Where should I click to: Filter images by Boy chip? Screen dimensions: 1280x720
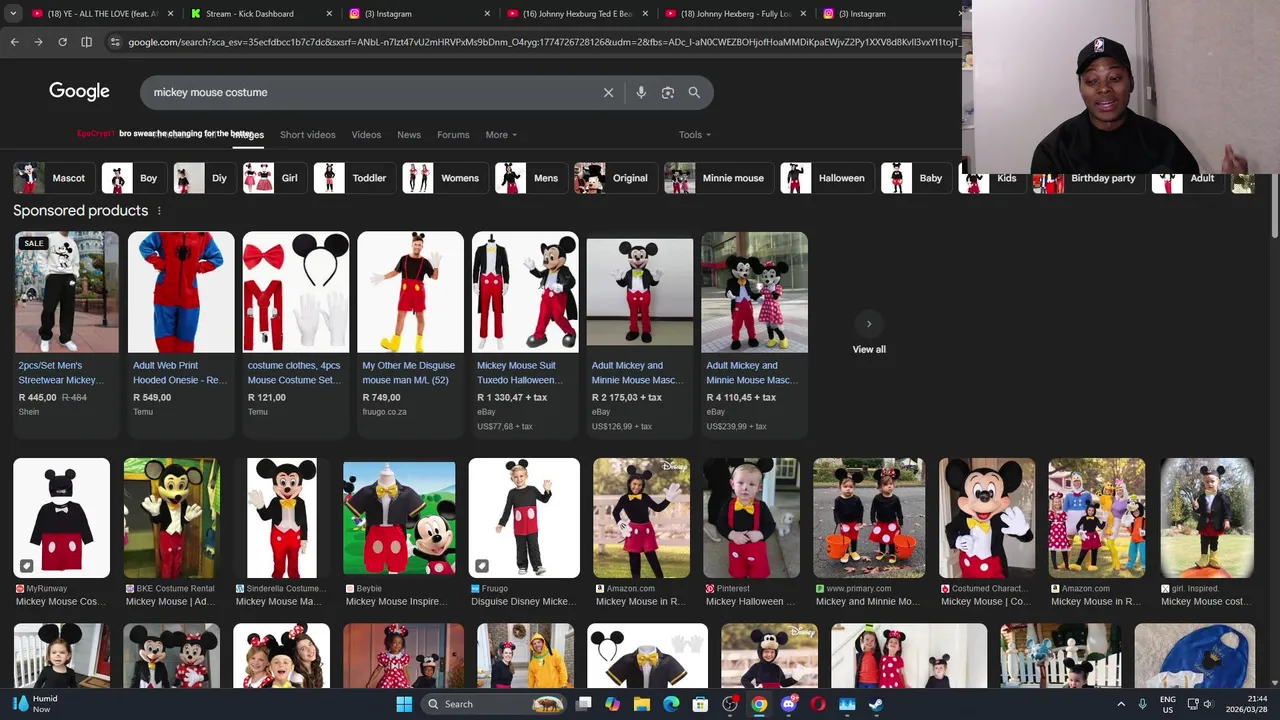(x=133, y=178)
